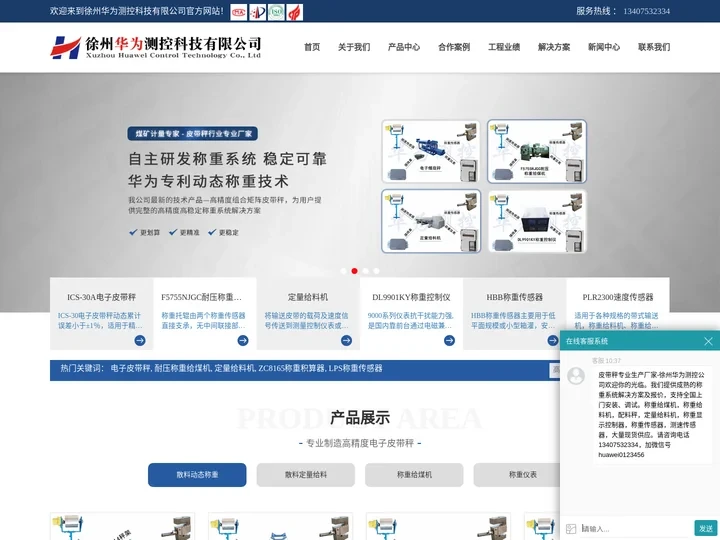The height and width of the screenshot is (540, 720).
Task: Select 散料动态称重 product tab
Action: point(197,475)
